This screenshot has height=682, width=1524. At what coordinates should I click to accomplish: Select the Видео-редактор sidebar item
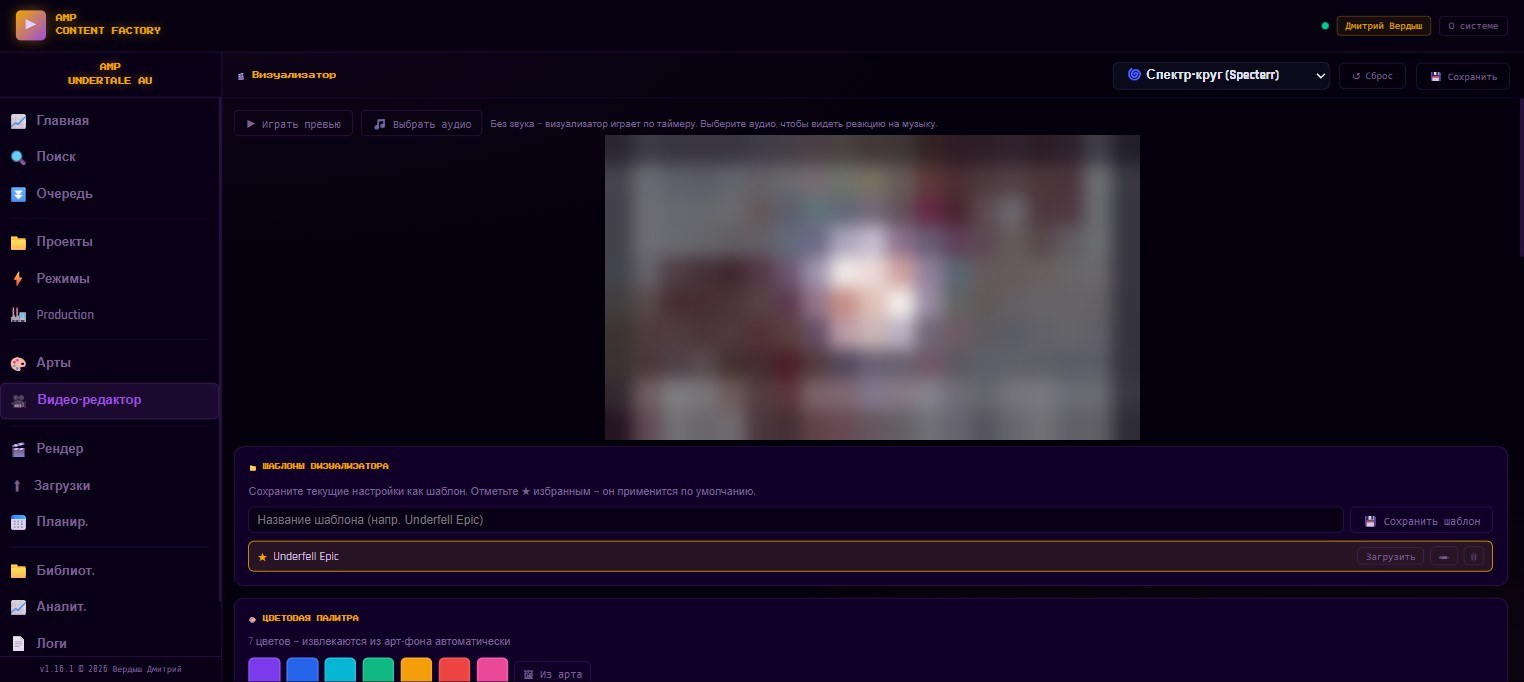click(110, 400)
